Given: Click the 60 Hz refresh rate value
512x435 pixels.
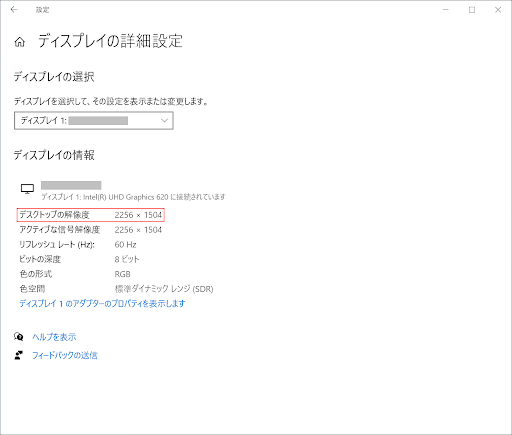Looking at the screenshot, I should click(x=125, y=245).
